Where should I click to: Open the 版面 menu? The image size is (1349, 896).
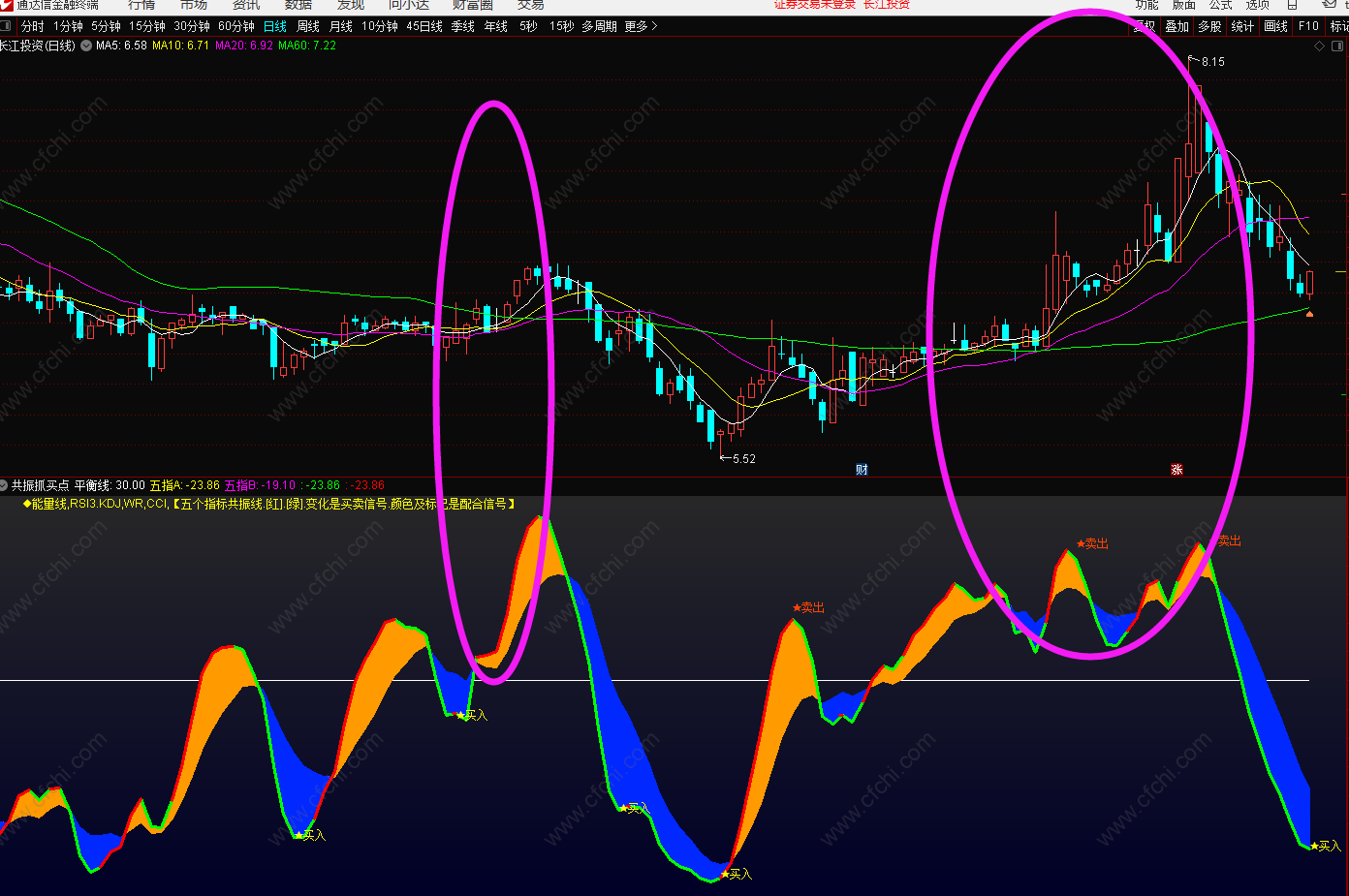click(1184, 5)
